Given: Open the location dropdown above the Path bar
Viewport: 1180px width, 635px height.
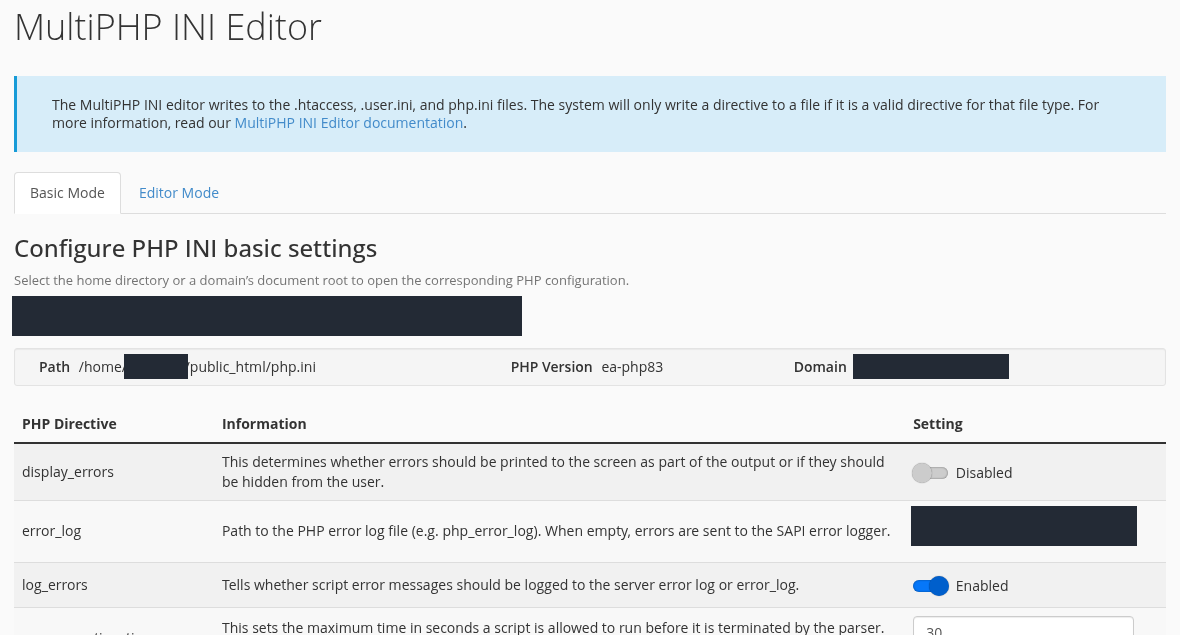Looking at the screenshot, I should click(x=266, y=316).
